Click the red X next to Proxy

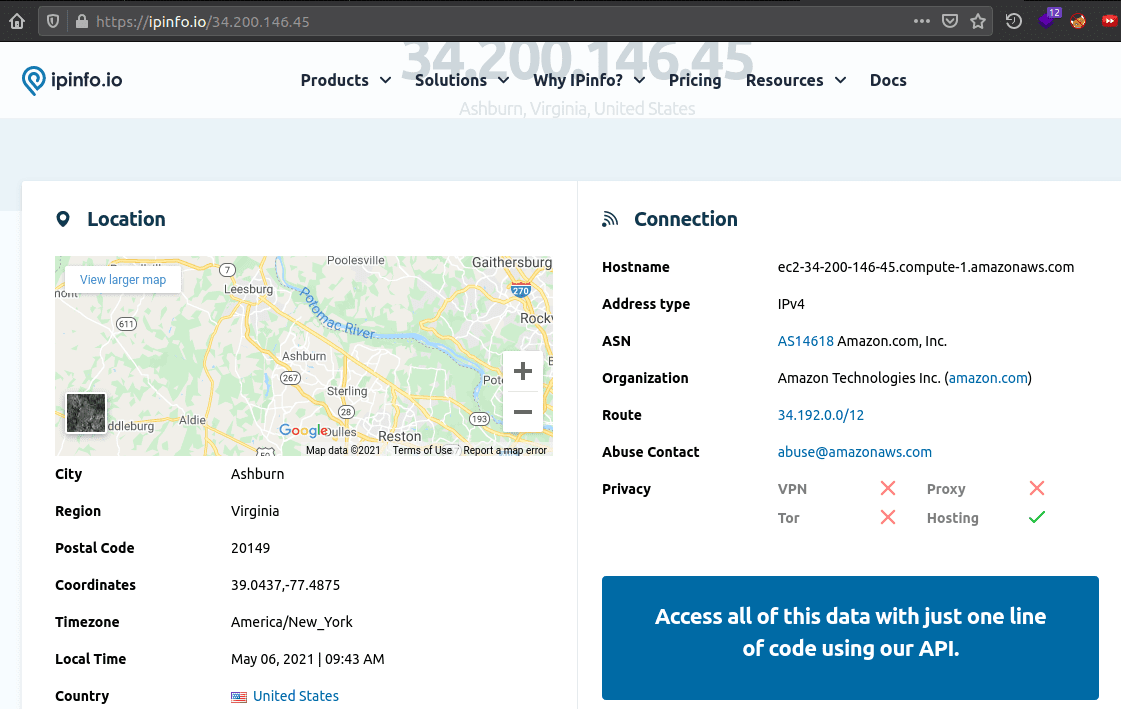[x=1037, y=488]
